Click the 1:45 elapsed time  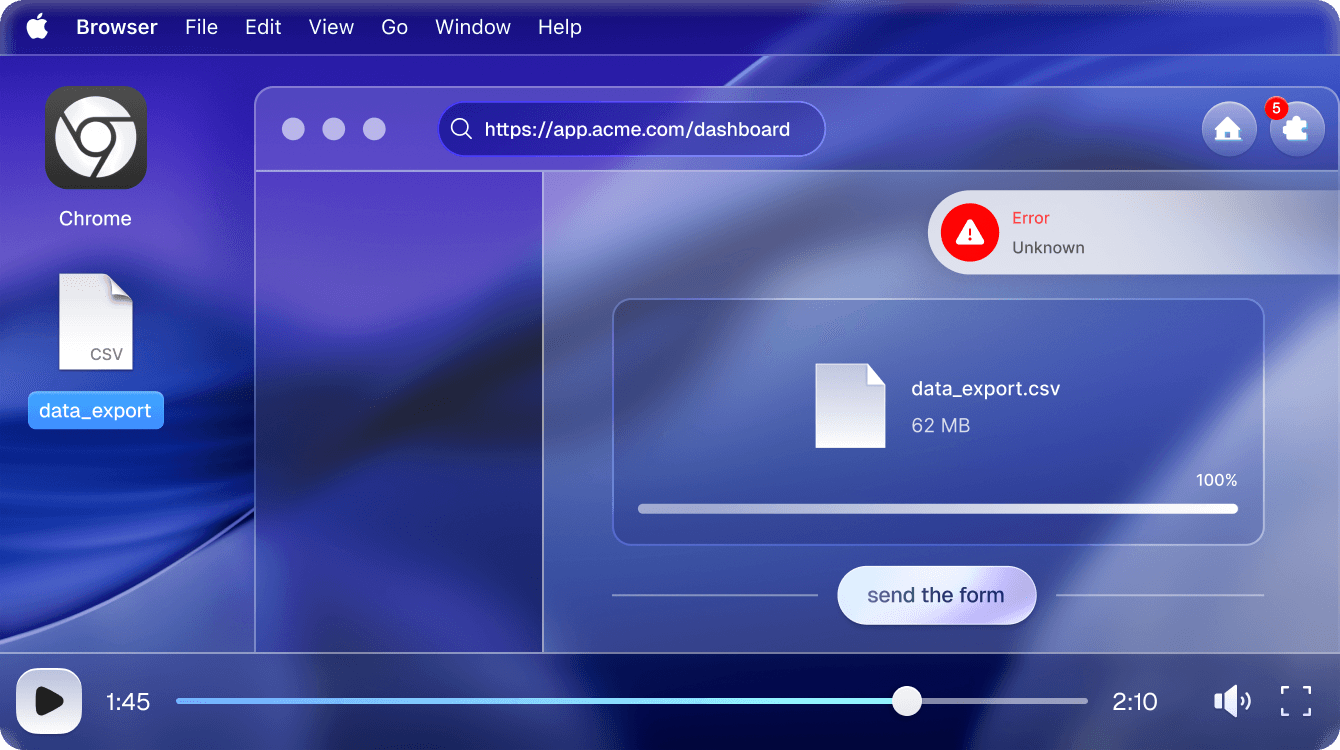128,702
